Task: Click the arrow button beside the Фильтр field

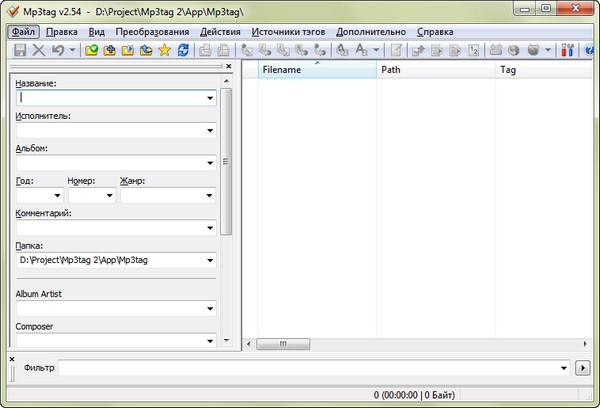Action: pos(582,368)
